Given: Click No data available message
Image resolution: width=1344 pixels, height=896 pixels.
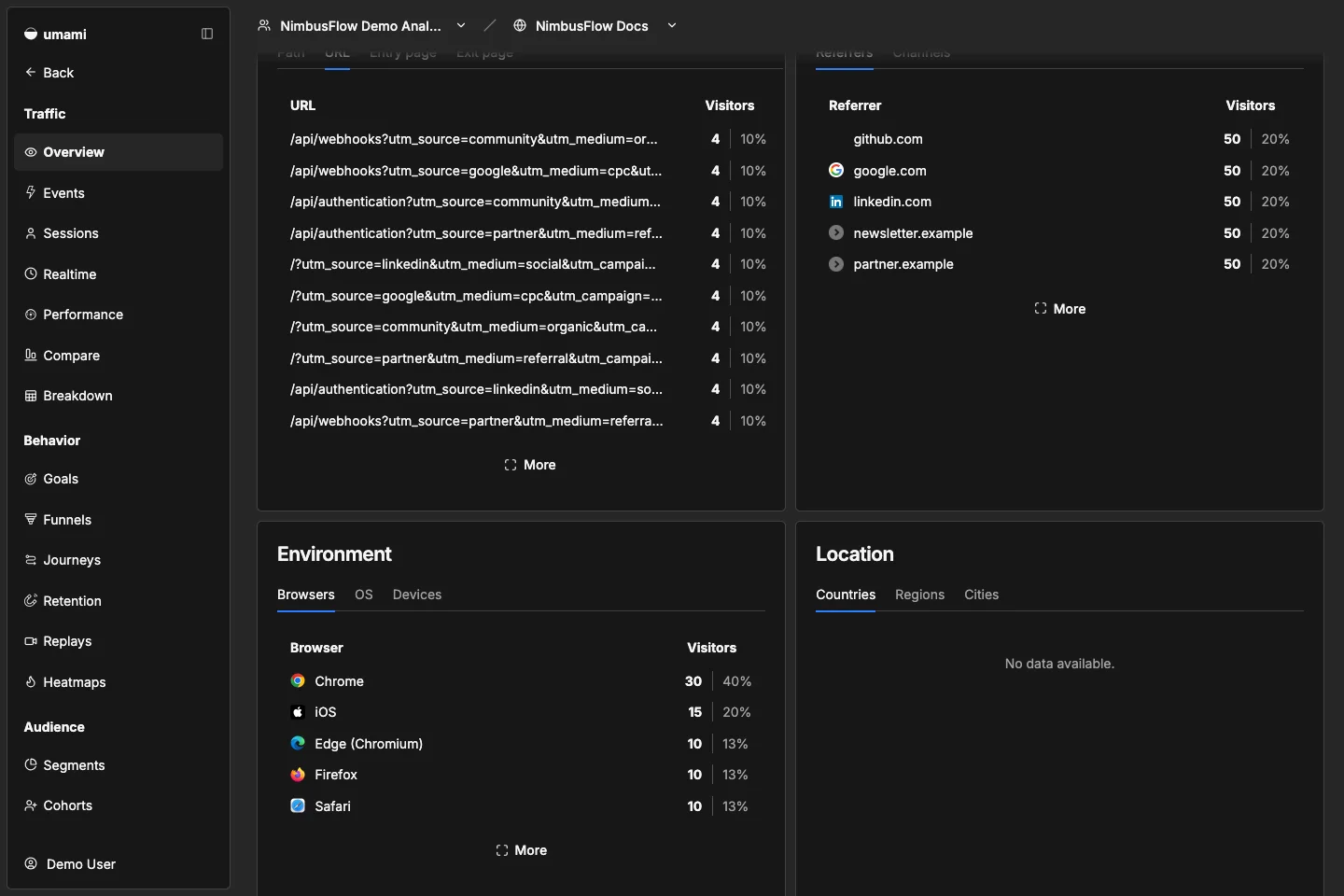Looking at the screenshot, I should coord(1059,664).
